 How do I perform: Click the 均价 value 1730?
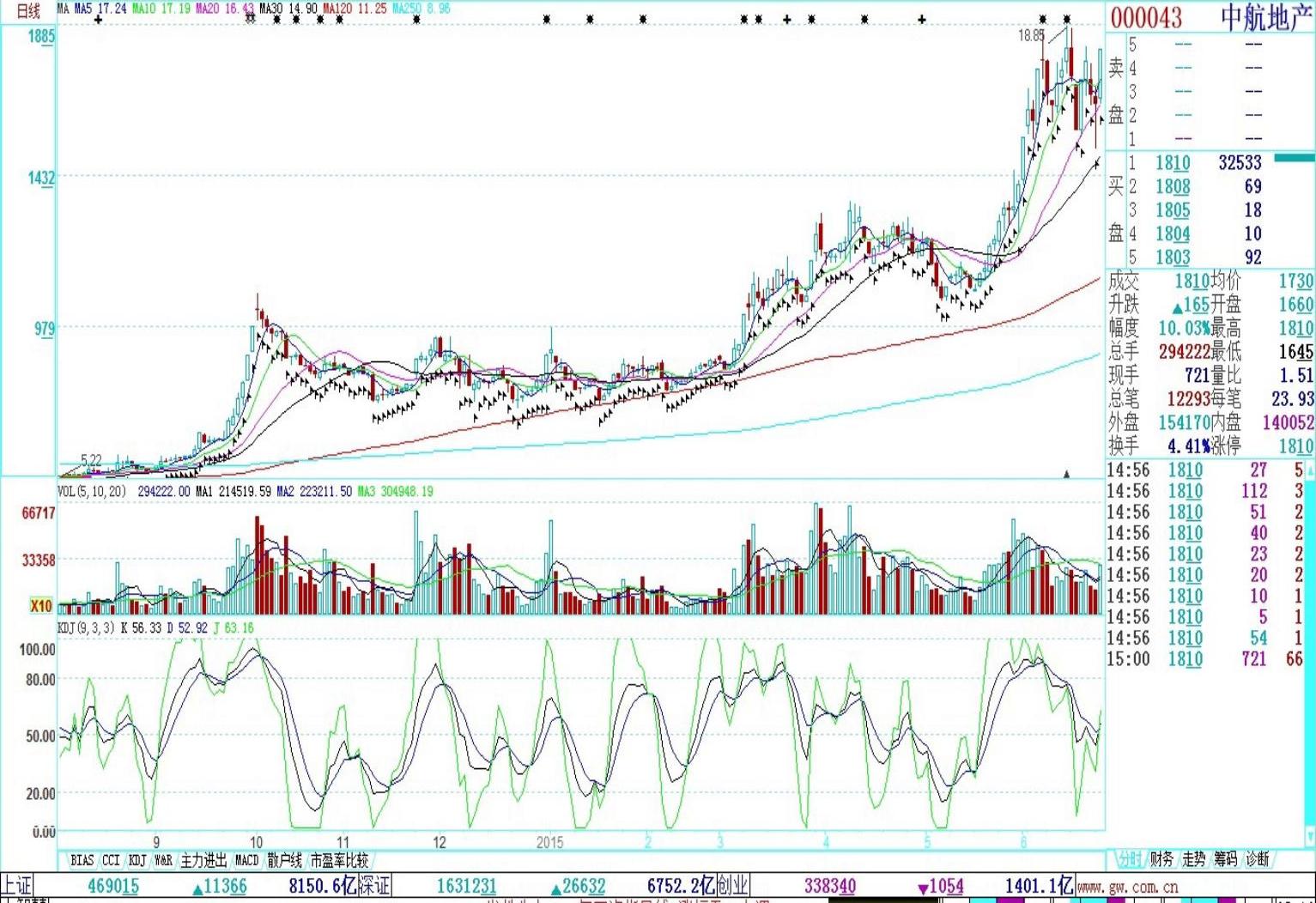[x=1295, y=281]
